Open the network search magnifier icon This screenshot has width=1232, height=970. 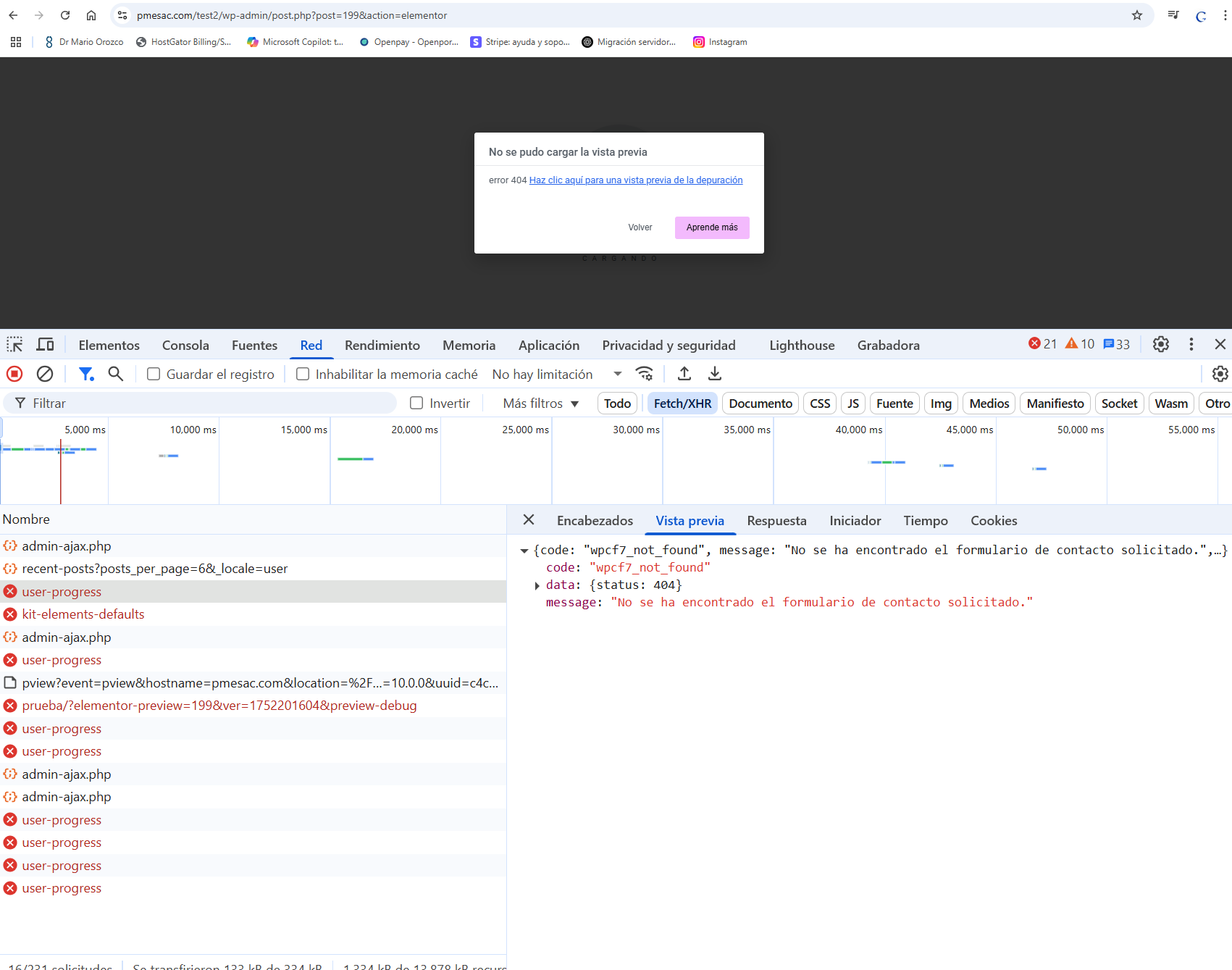(115, 374)
